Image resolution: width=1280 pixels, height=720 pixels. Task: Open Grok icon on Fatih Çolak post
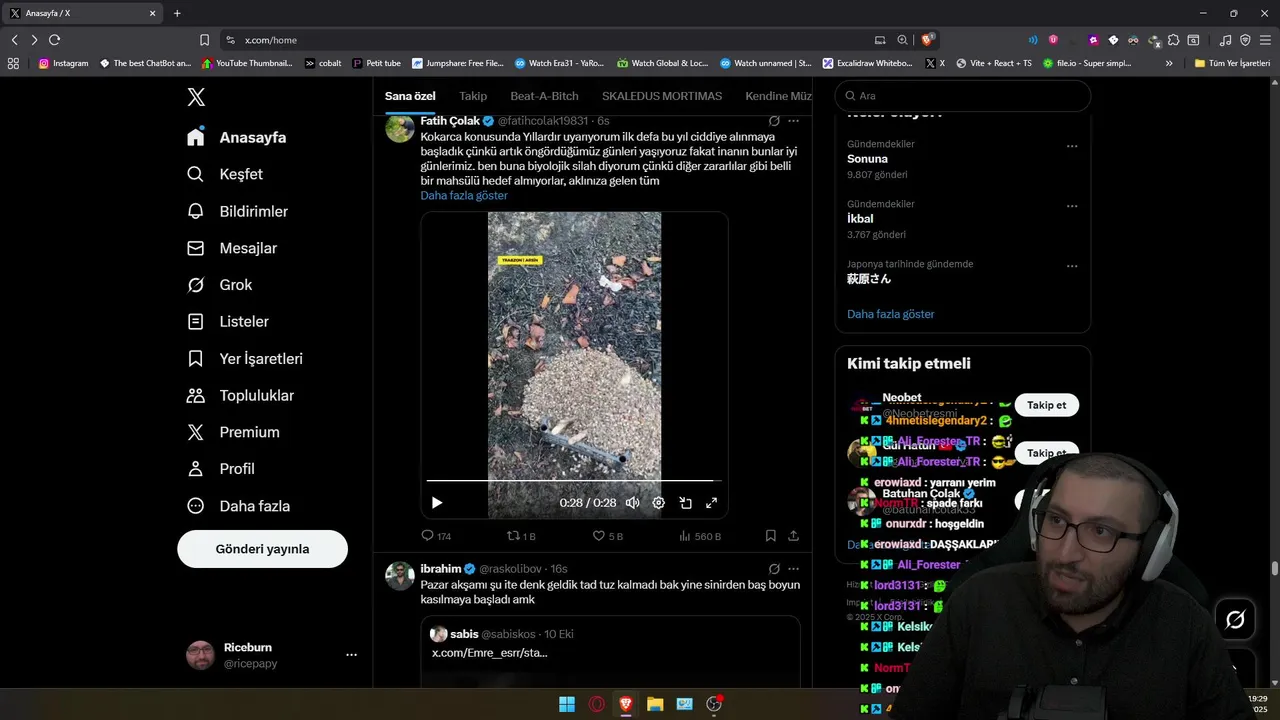pos(774,121)
